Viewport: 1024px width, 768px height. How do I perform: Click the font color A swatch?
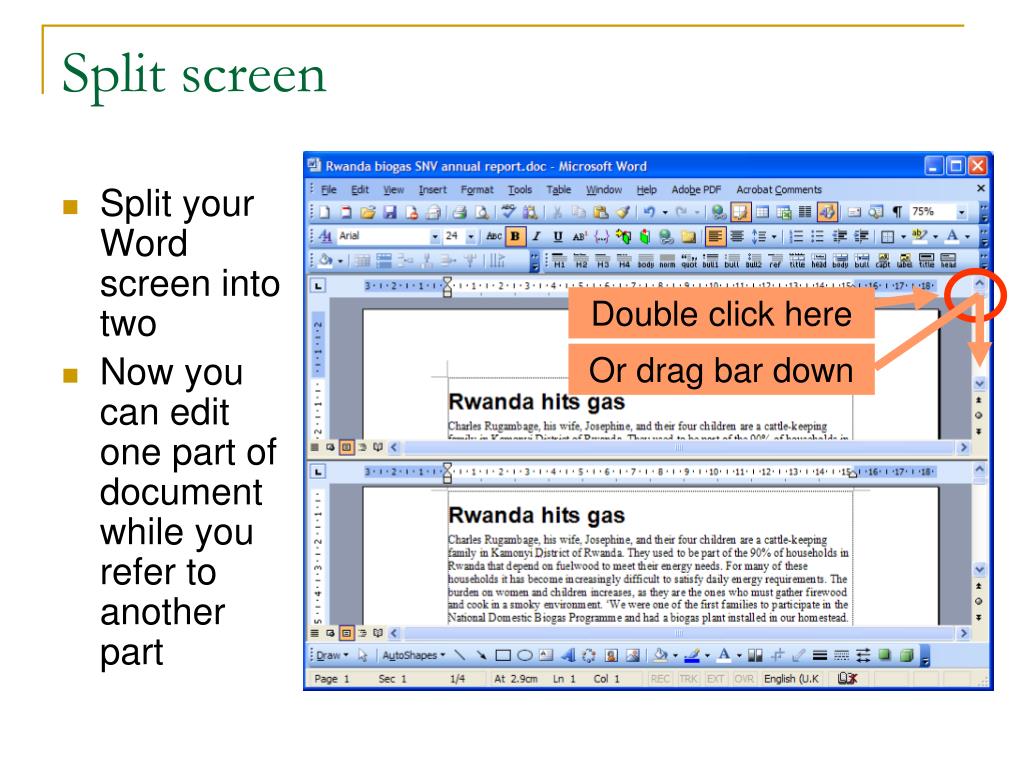(952, 236)
